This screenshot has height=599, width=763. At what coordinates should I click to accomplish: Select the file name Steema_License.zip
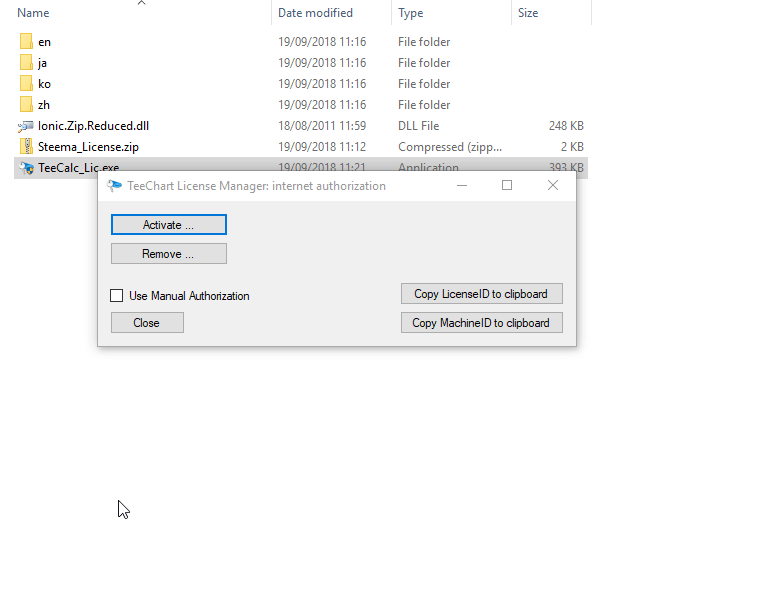89,147
